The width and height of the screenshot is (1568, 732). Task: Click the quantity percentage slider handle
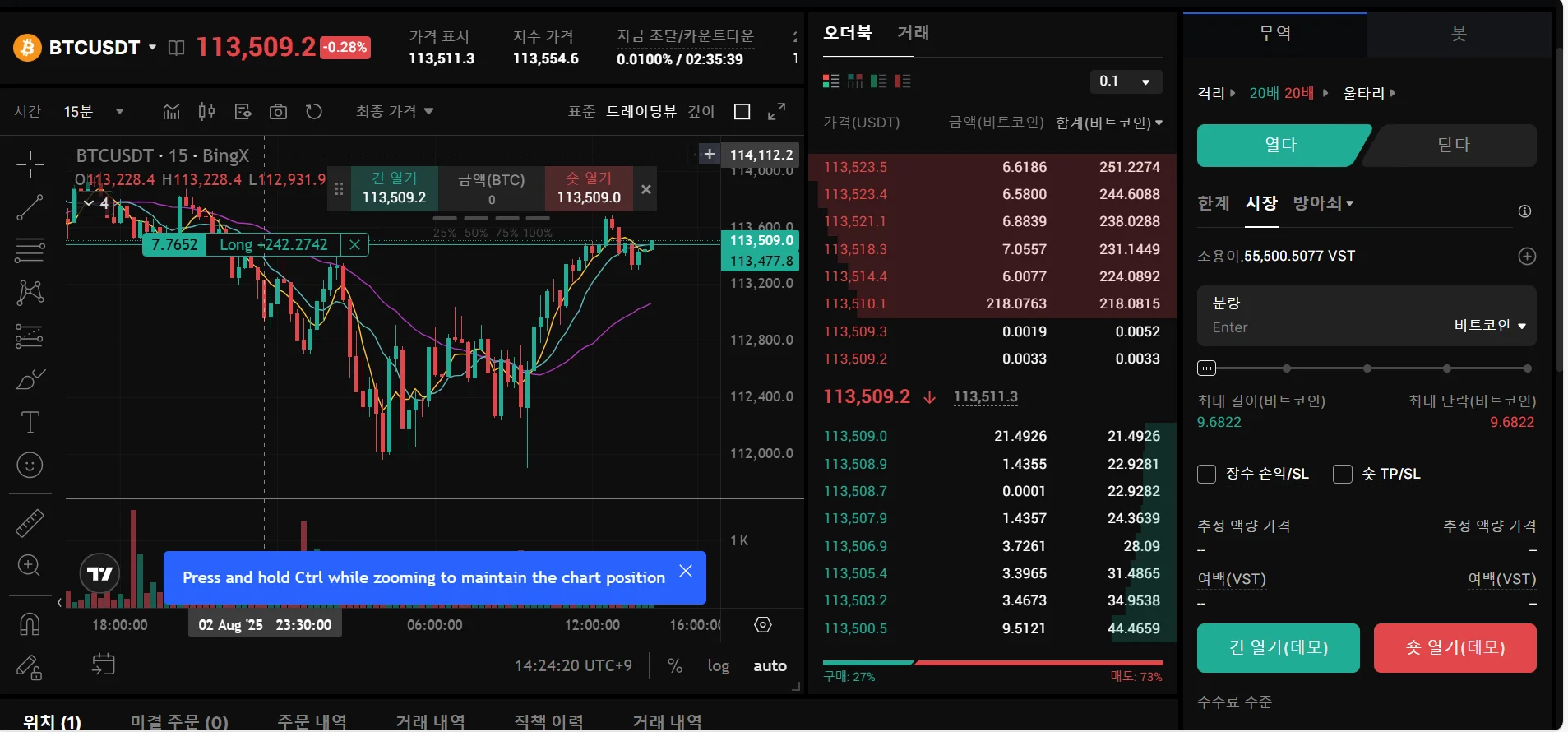(1206, 368)
